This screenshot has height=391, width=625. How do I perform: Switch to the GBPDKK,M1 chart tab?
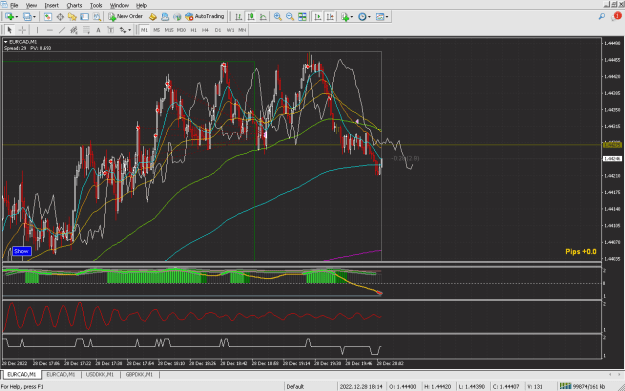tap(139, 375)
